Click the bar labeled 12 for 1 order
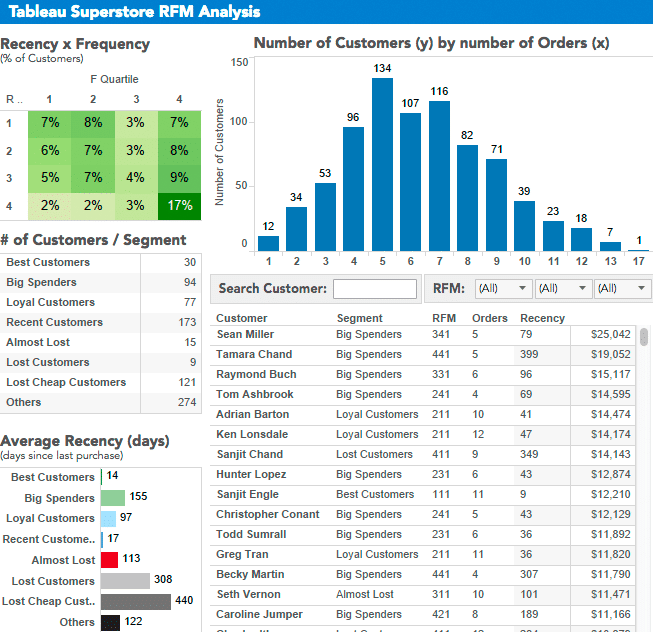 (268, 243)
